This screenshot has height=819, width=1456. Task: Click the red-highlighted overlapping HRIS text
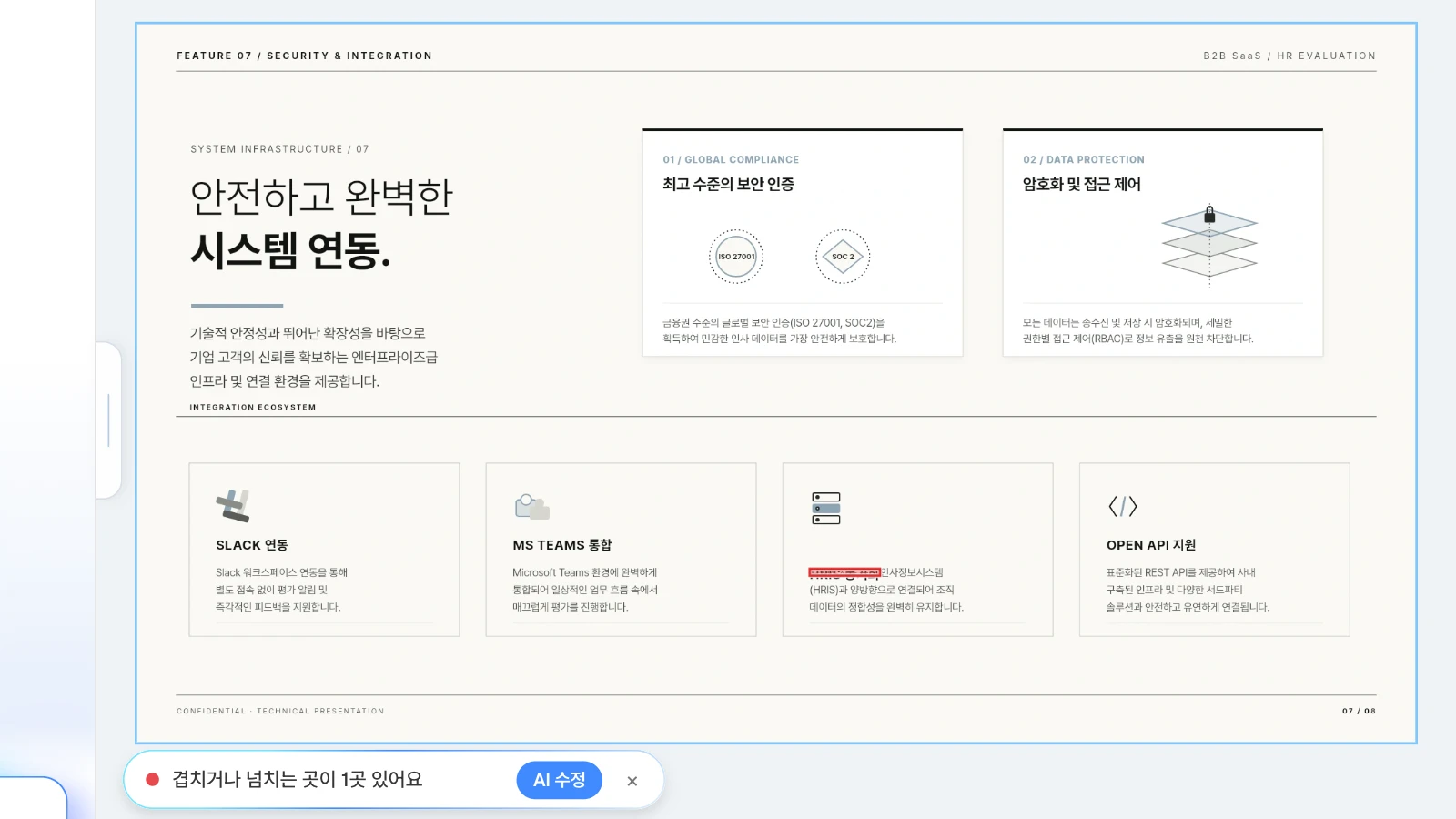844,572
